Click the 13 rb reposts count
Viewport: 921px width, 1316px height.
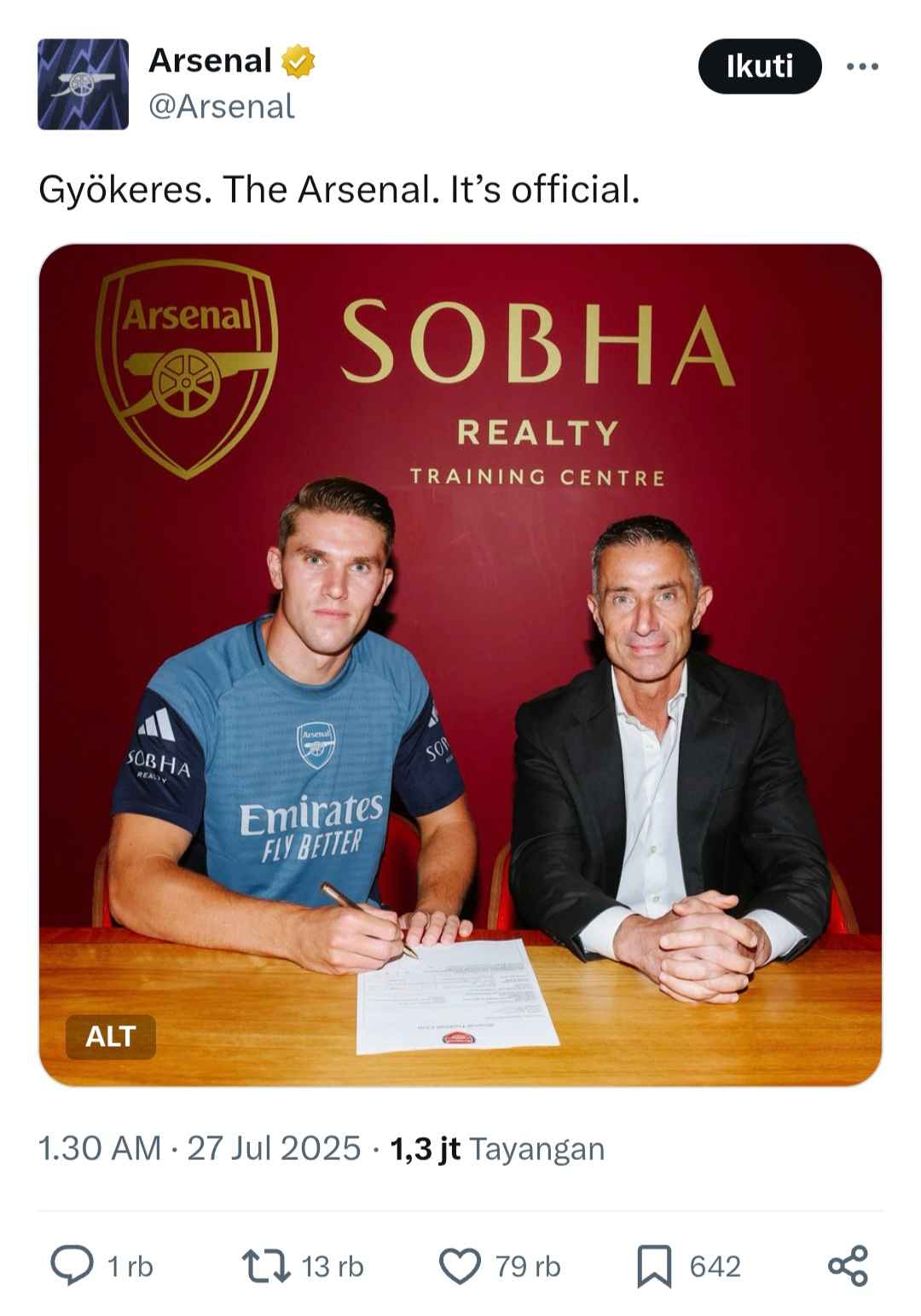(333, 1267)
